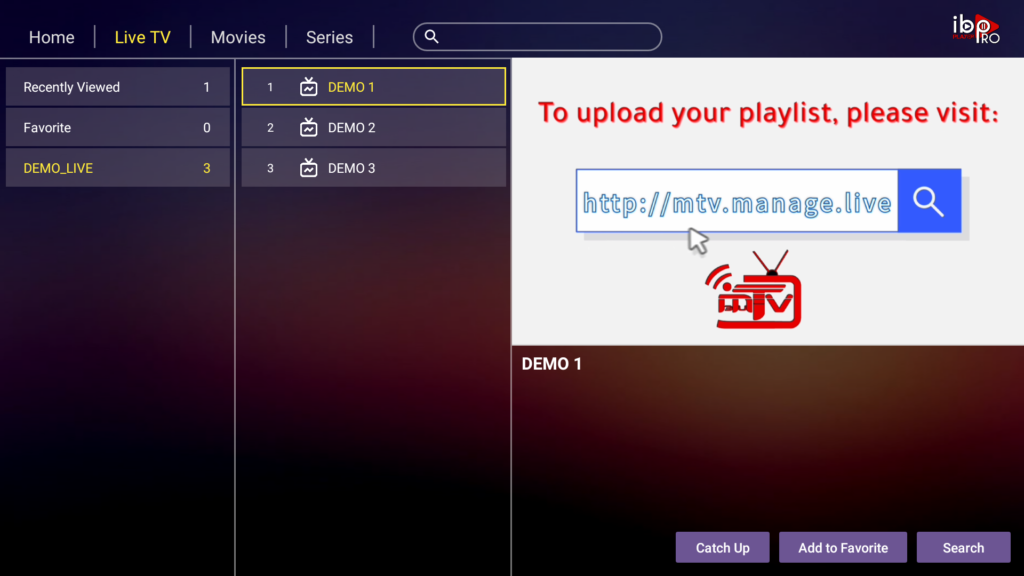The image size is (1024, 576).
Task: Open the Home tab
Action: coord(52,37)
